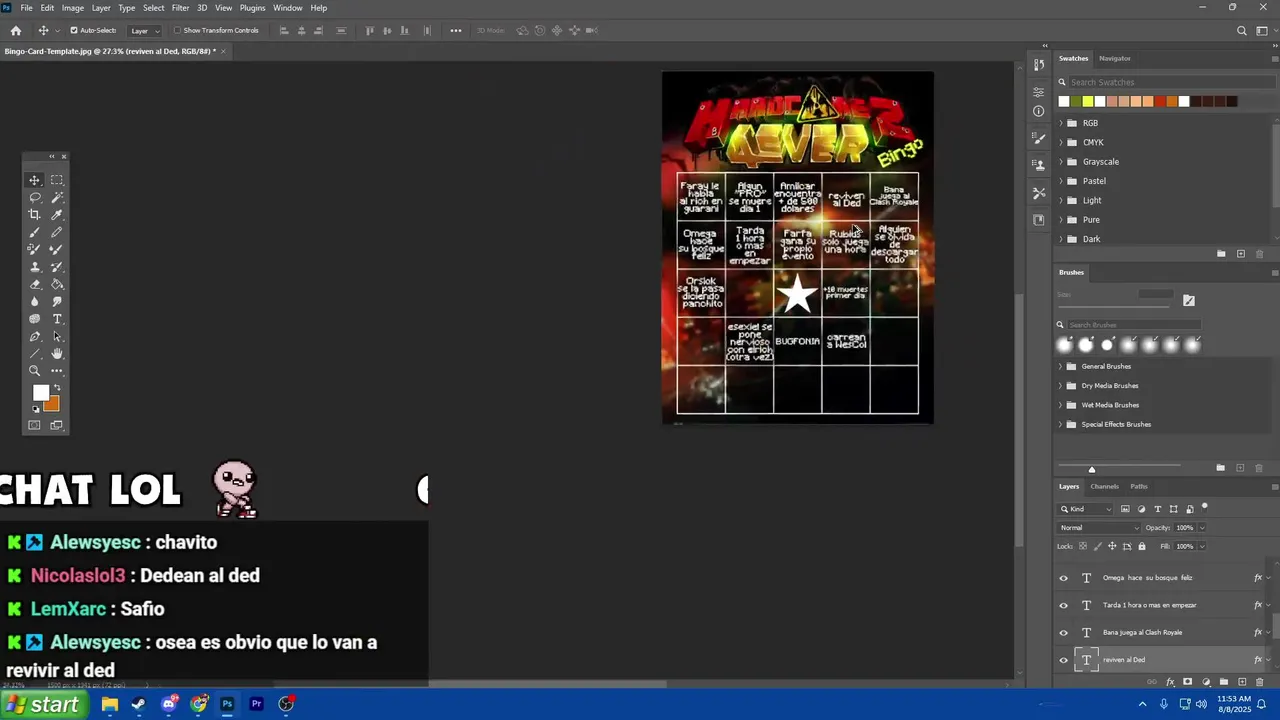Open the Auto-Select Layer dropdown

(x=145, y=31)
